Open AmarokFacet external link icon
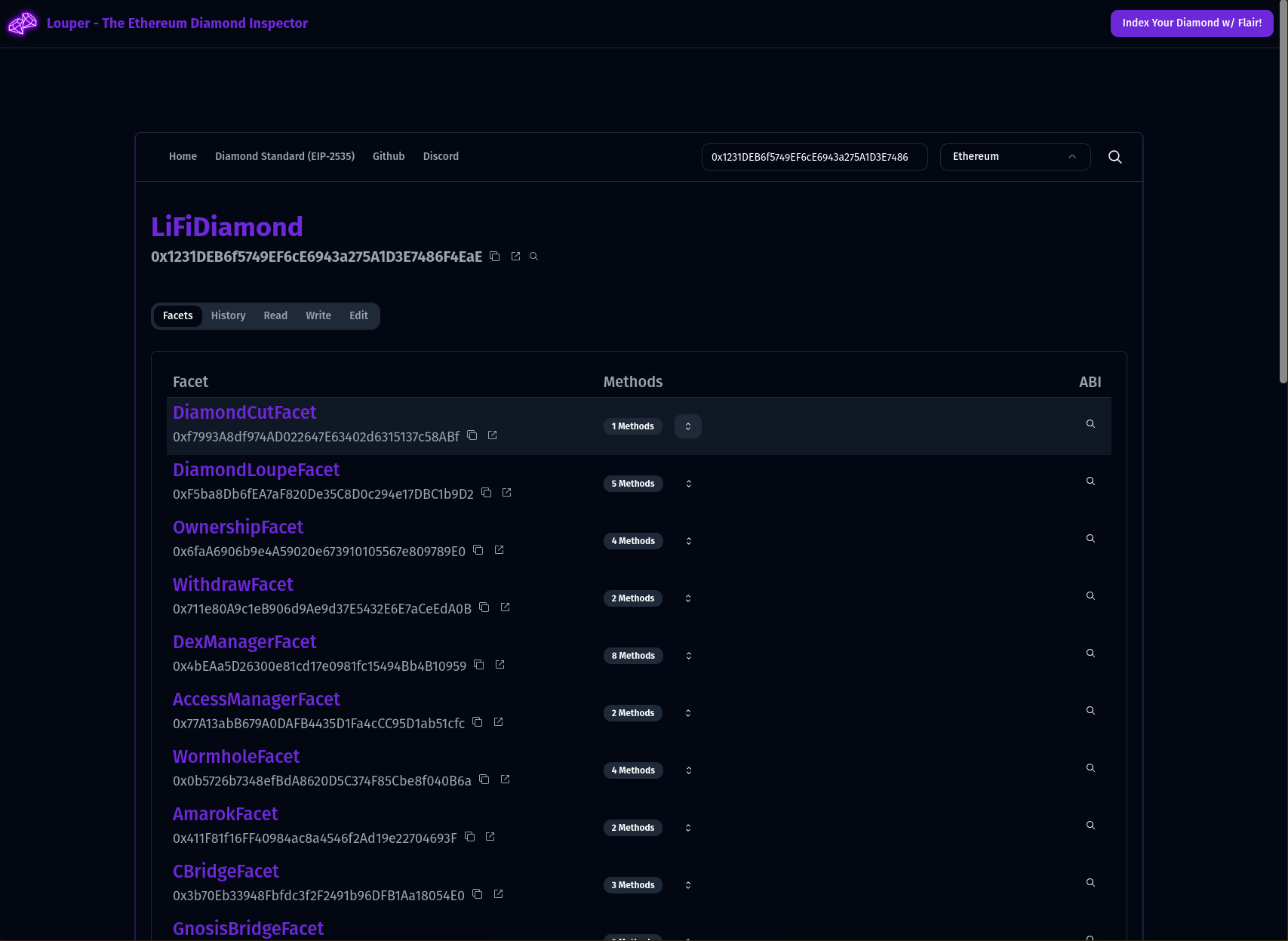1288x941 pixels. (x=490, y=837)
